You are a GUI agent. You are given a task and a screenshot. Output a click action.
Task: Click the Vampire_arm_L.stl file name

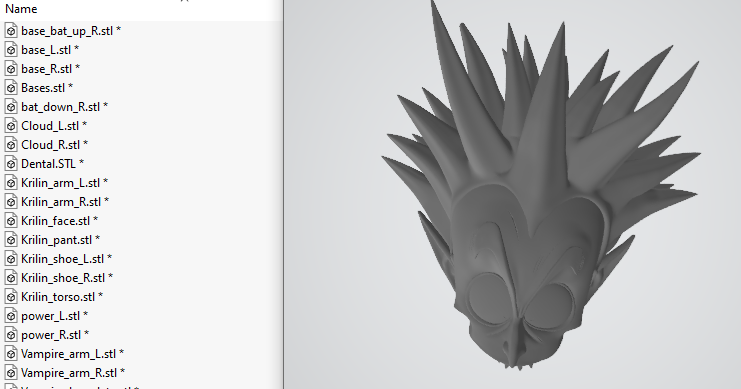pos(72,354)
